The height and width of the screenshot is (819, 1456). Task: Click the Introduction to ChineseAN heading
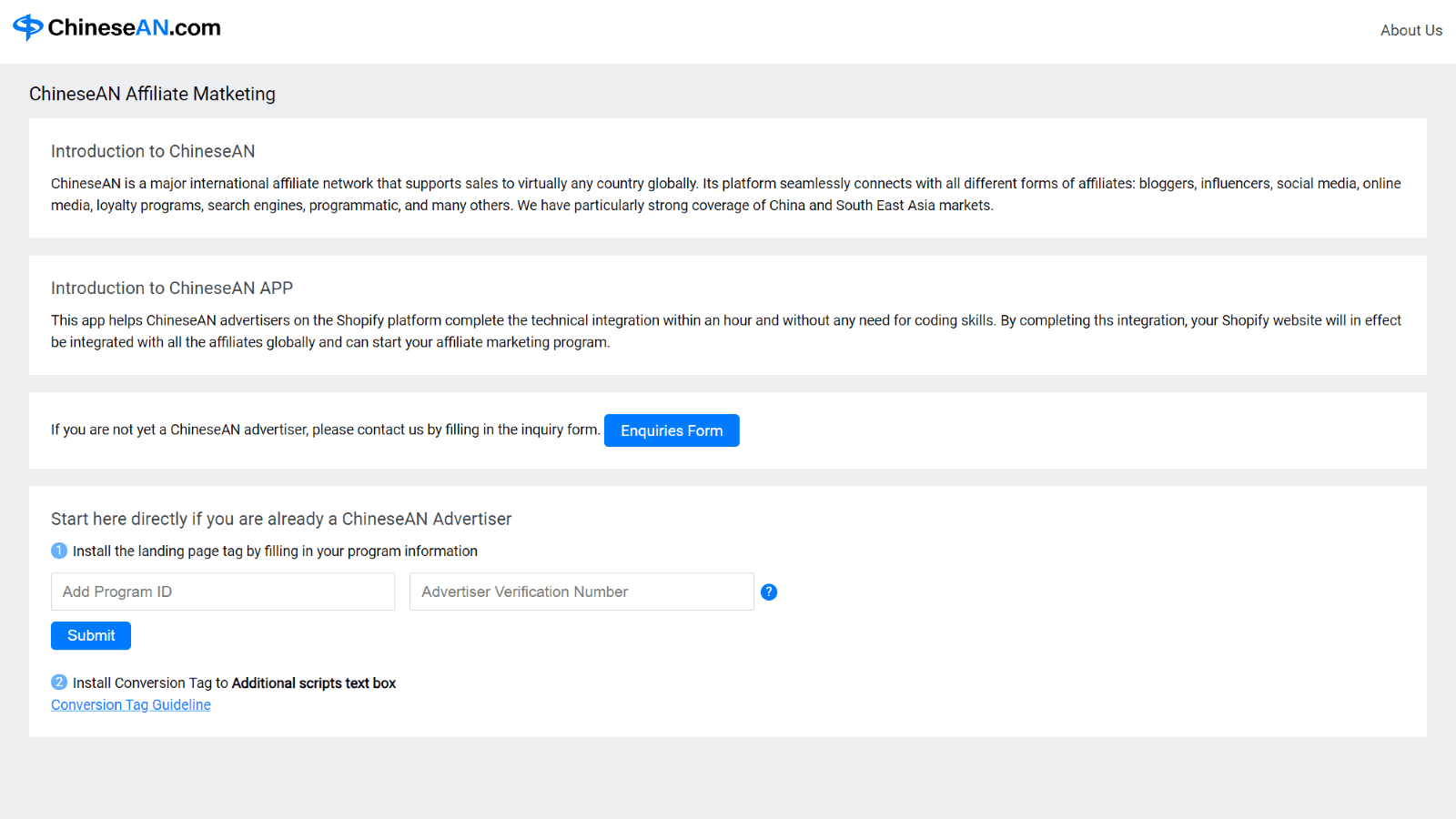coord(153,151)
